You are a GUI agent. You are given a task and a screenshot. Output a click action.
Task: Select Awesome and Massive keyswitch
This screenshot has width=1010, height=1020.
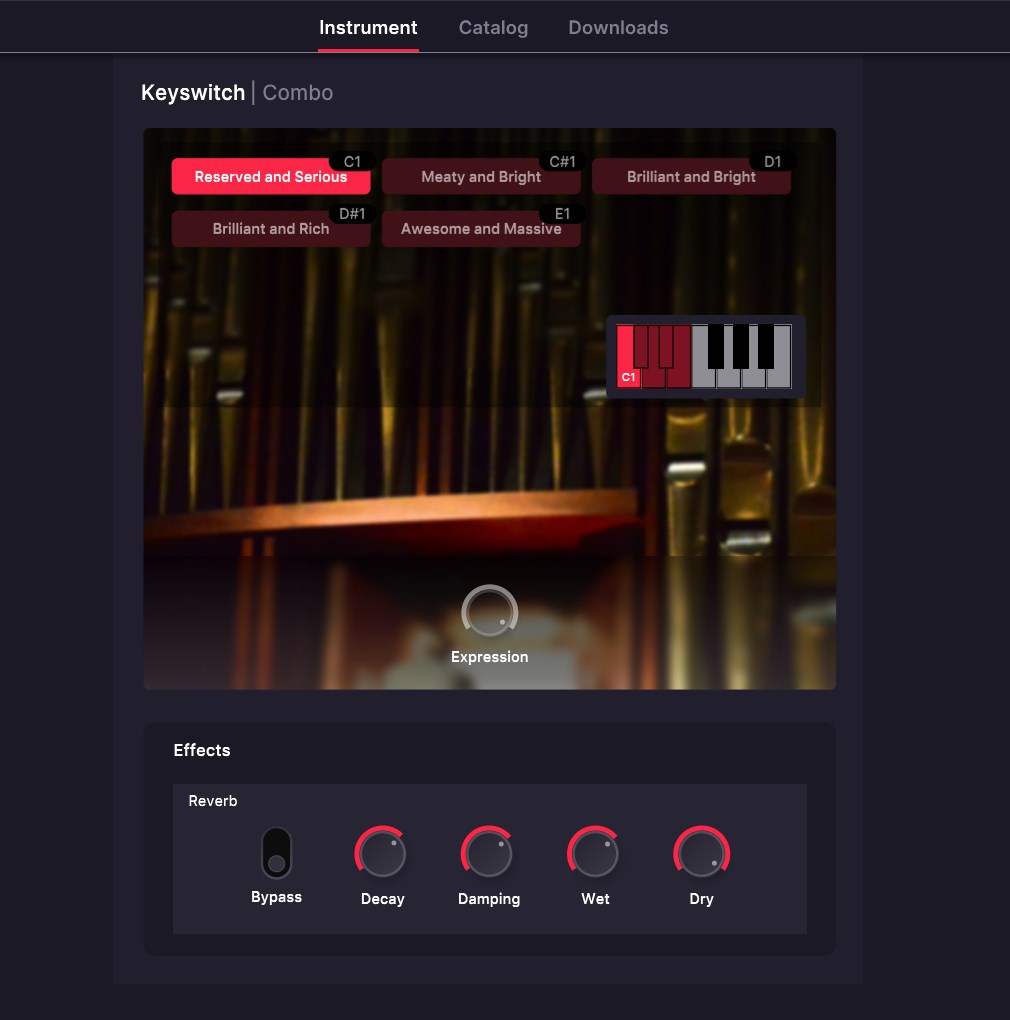coord(481,229)
